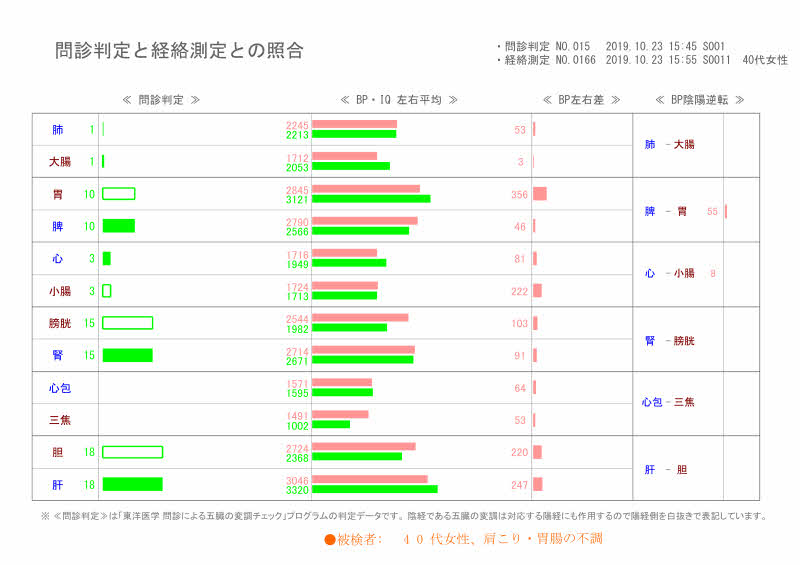Click the 胃 left-right difference value 356

coord(519,195)
